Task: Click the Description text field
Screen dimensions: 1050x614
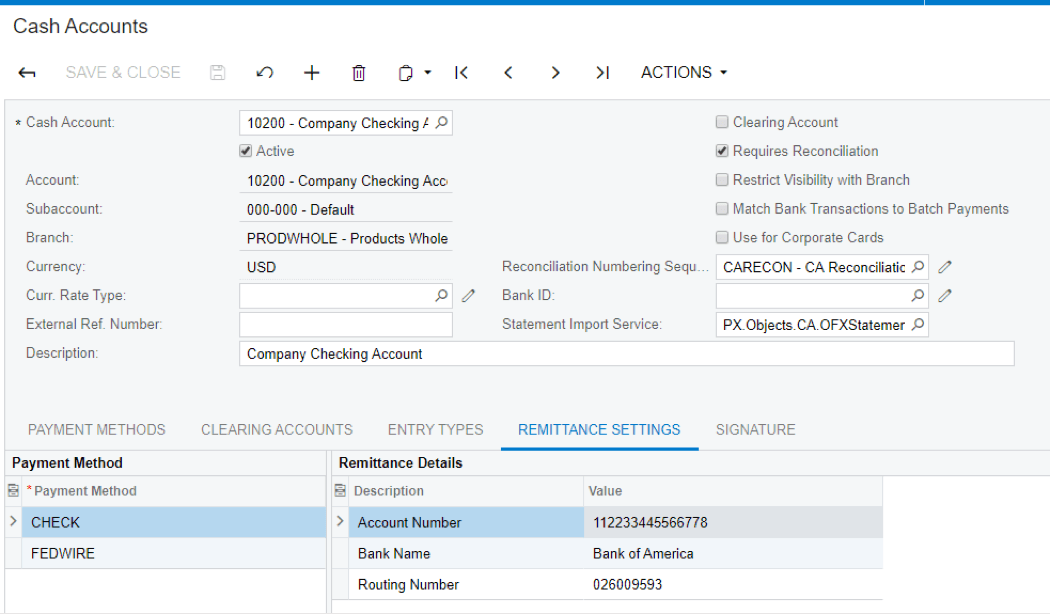Action: [x=627, y=354]
